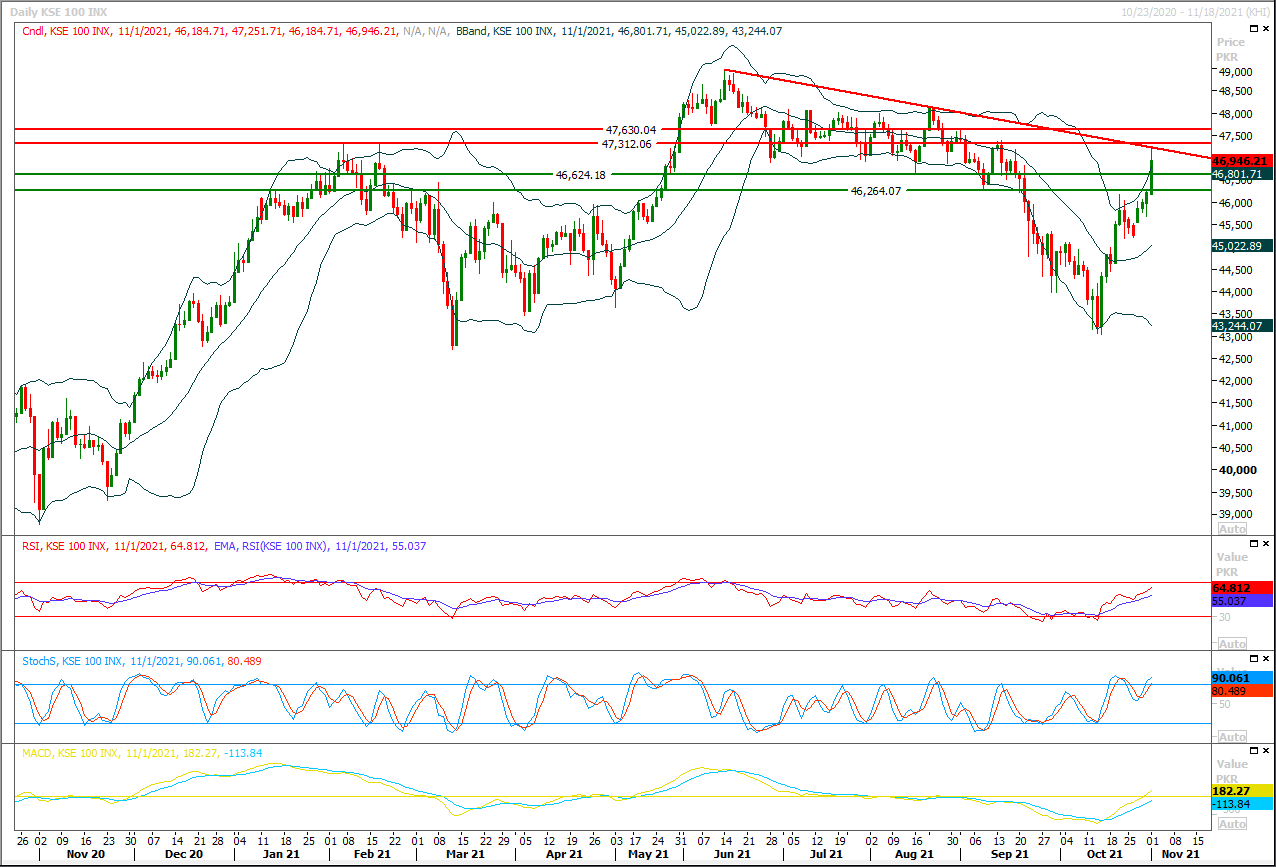Click the 43,244.07 lower band tag

[1241, 325]
